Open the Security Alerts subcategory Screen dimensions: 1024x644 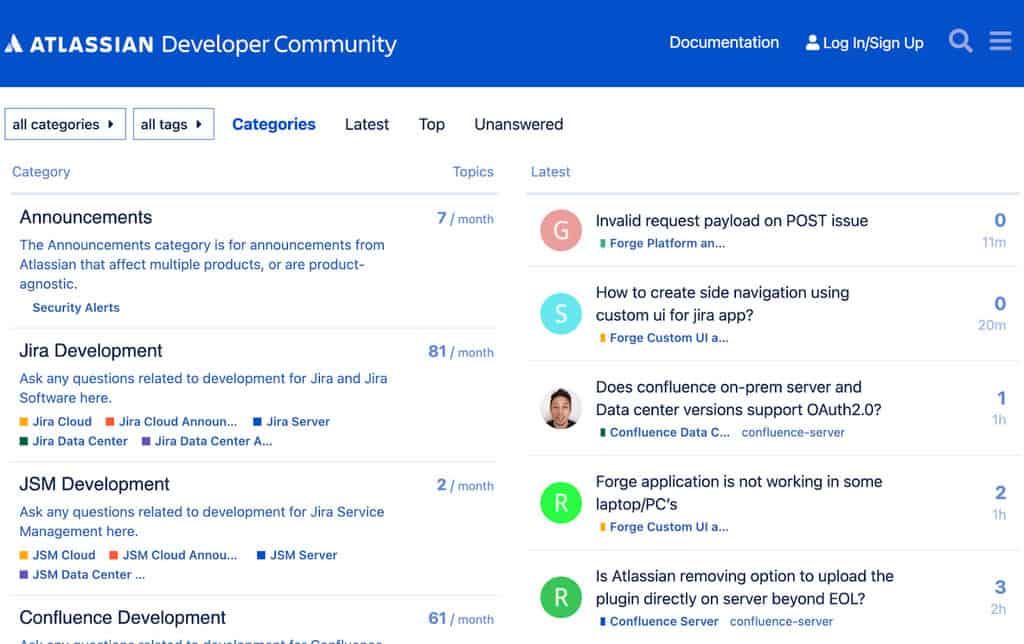point(75,307)
